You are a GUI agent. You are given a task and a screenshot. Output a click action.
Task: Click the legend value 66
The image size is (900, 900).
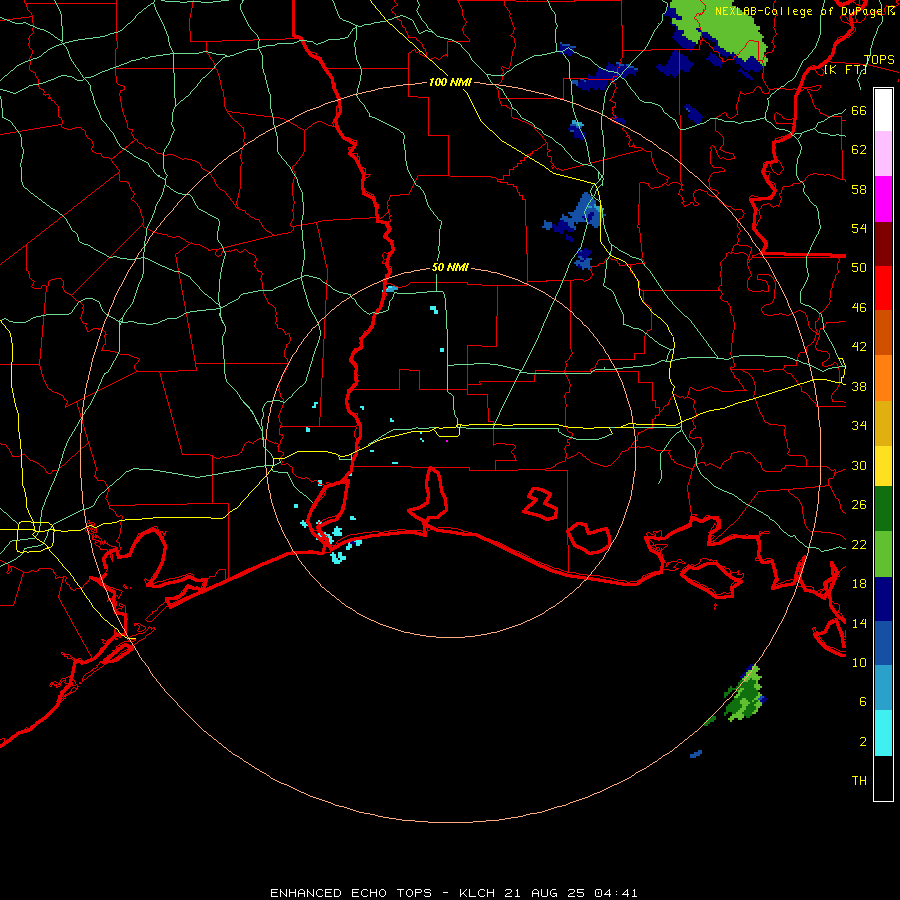pyautogui.click(x=859, y=110)
